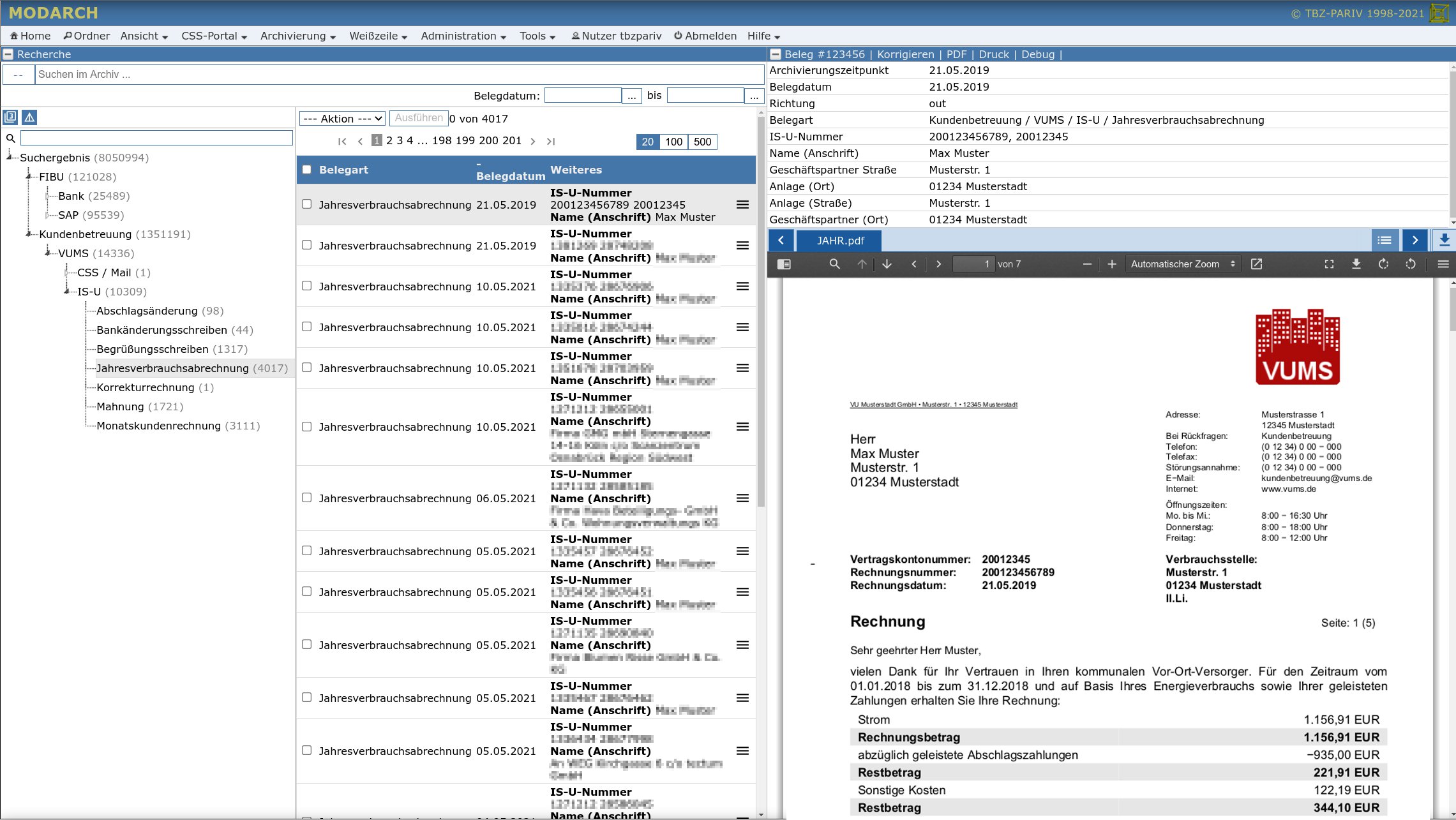The width and height of the screenshot is (1456, 820).
Task: Toggle the PDF viewer sidebar icon
Action: point(784,264)
